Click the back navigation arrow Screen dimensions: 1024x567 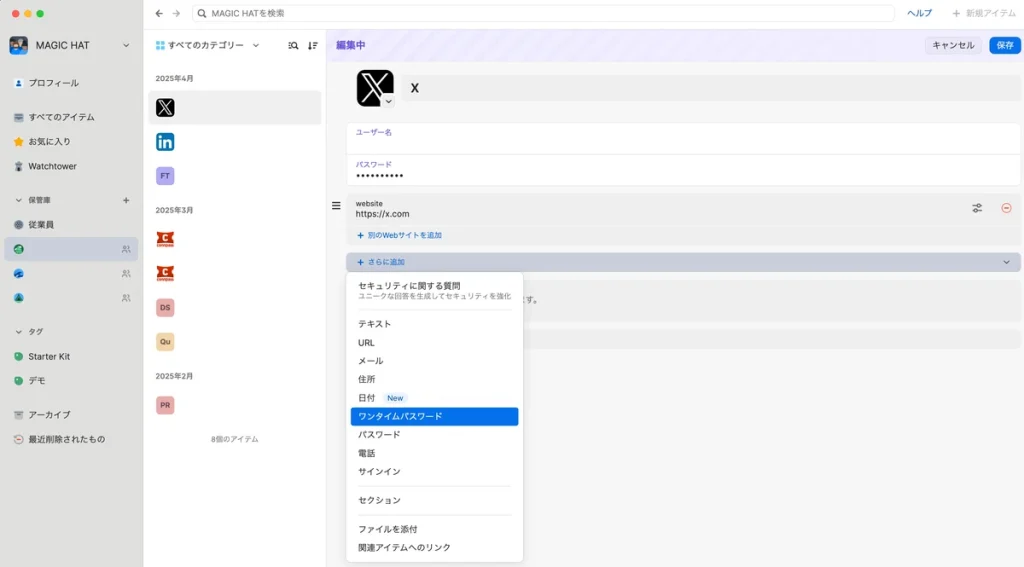[159, 13]
